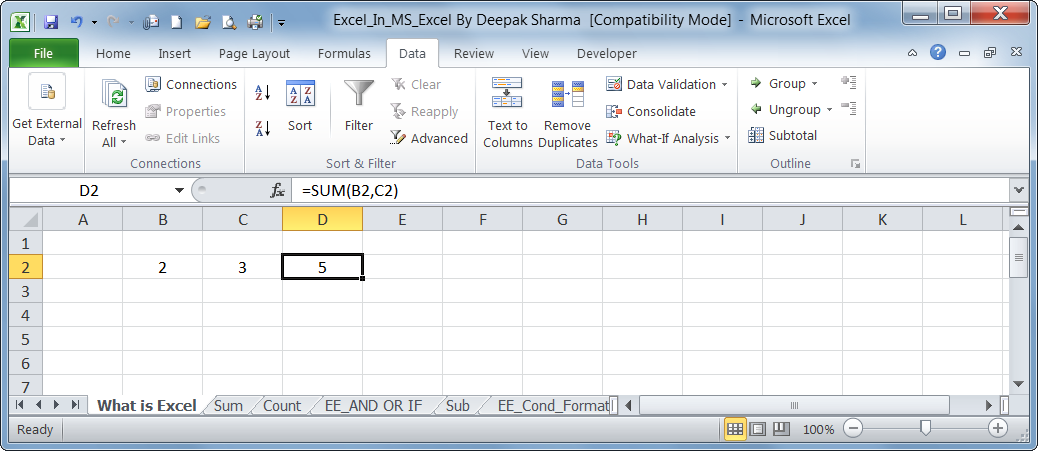1038x451 pixels.
Task: Select cell B2 containing 2
Action: tap(163, 268)
